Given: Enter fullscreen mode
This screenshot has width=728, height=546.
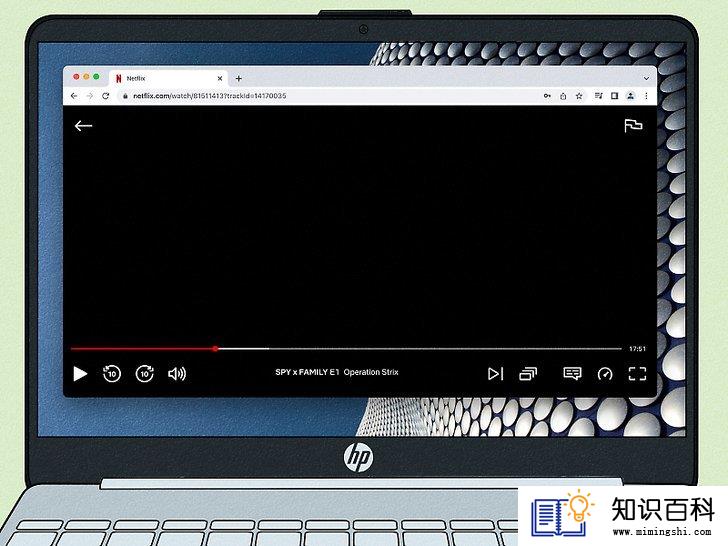Looking at the screenshot, I should point(637,374).
